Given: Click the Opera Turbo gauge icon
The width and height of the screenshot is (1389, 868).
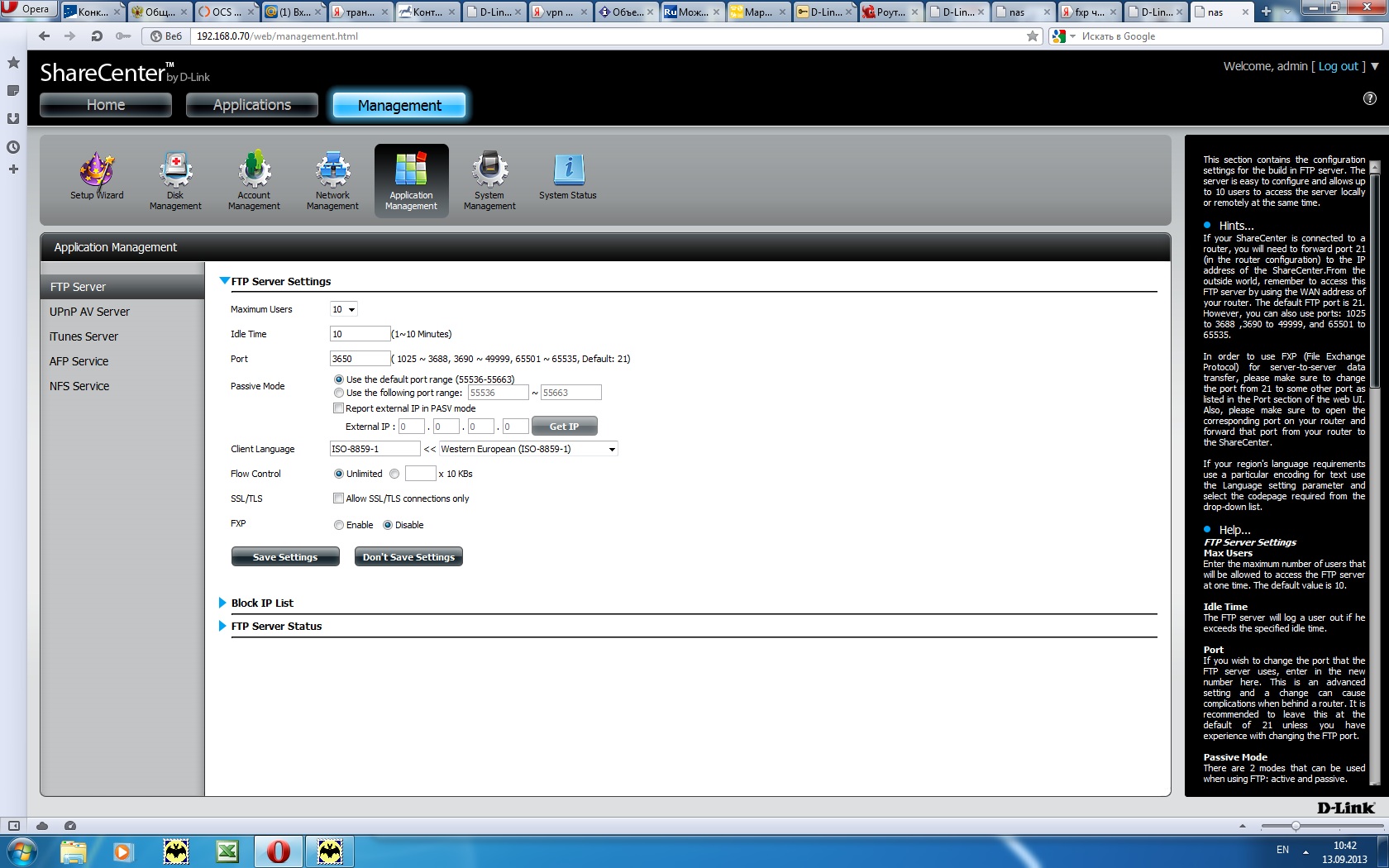Looking at the screenshot, I should (70, 826).
